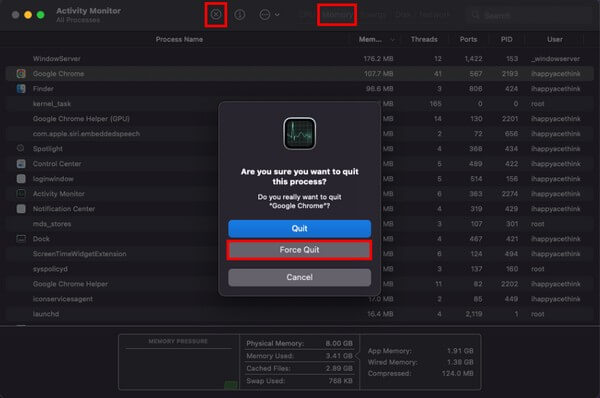Viewport: 600px width, 398px height.
Task: Sort by PID column header
Action: point(506,39)
